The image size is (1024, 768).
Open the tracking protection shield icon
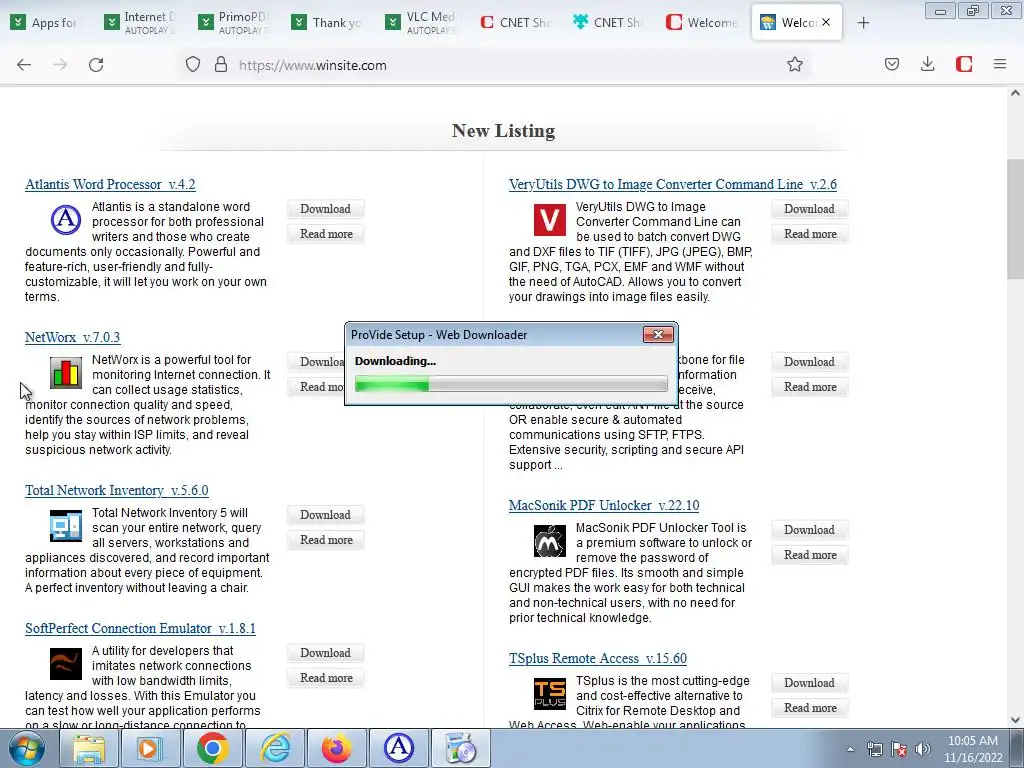point(193,65)
